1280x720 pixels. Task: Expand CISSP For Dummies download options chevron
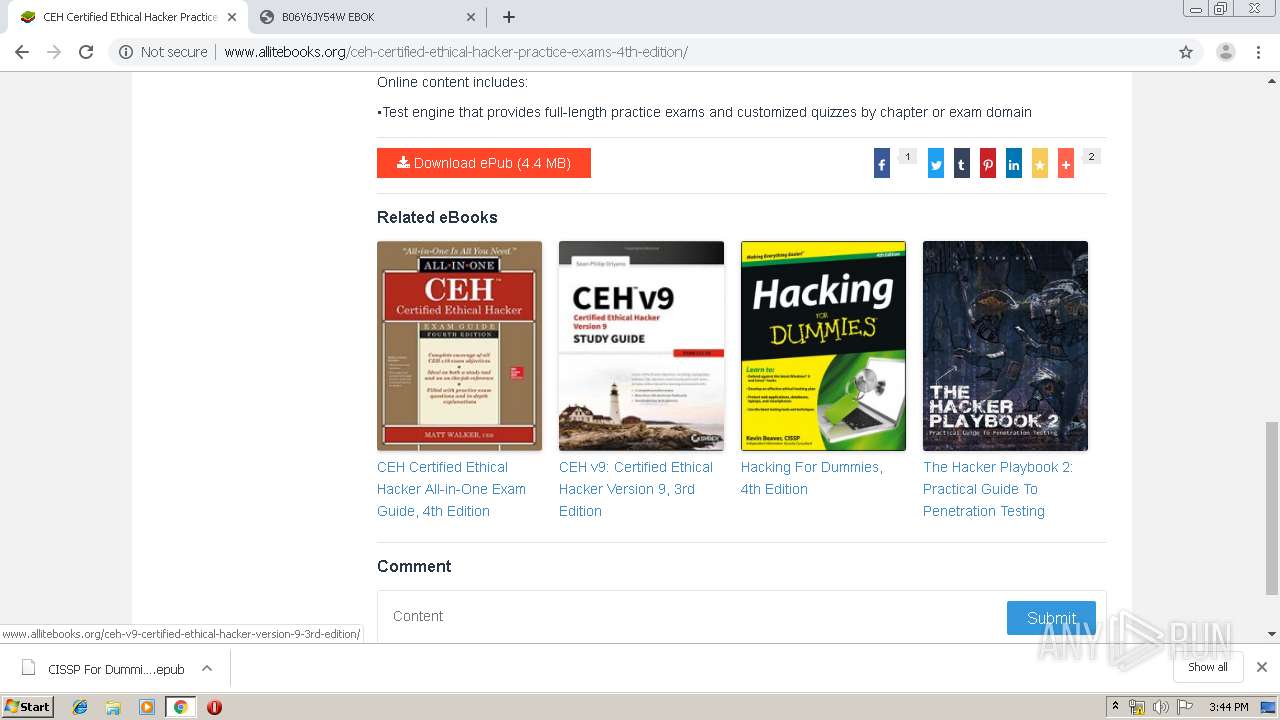[x=207, y=669]
